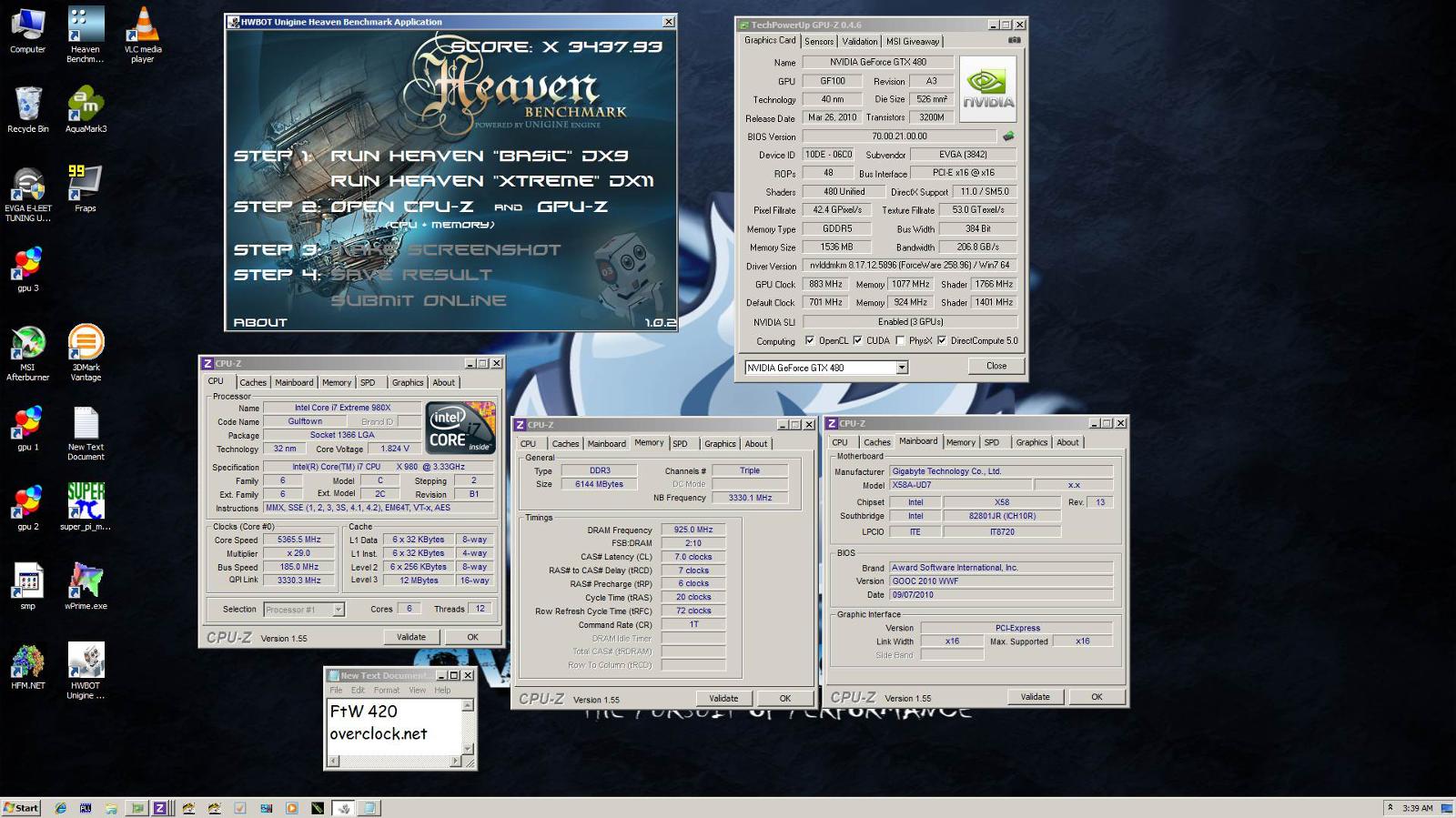Switch to Caches tab in left CPU-Z window

click(x=253, y=383)
